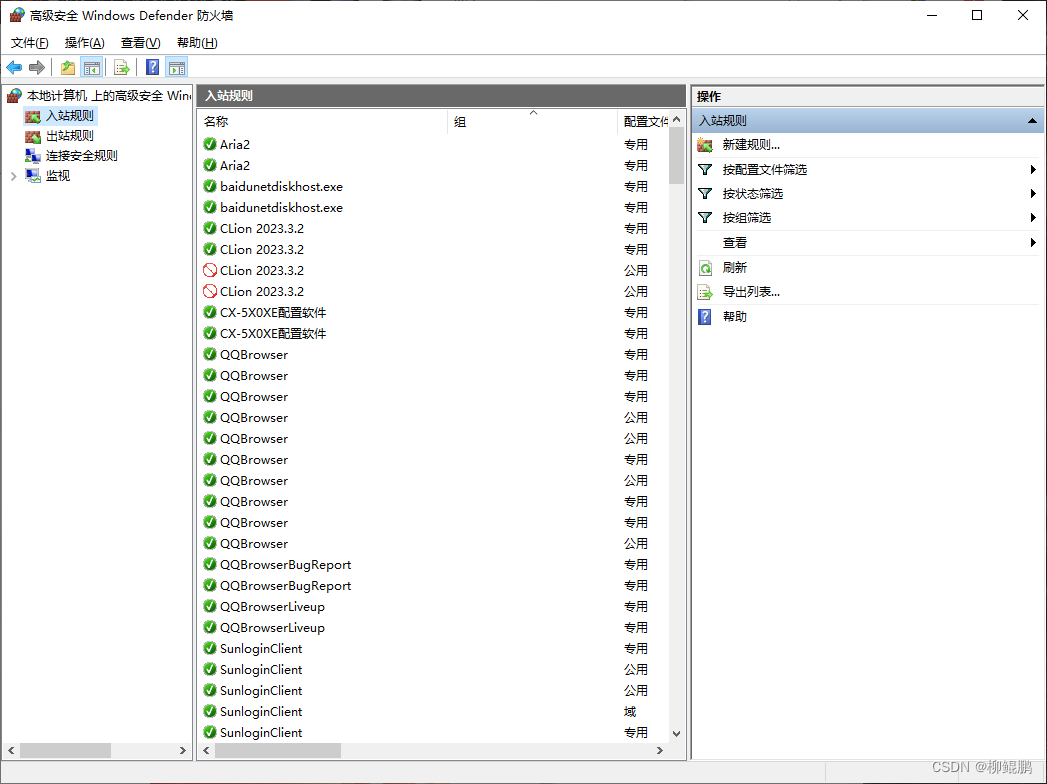Click the rule list vertical scrollbar thumb
Image resolution: width=1047 pixels, height=784 pixels.
coord(676,155)
